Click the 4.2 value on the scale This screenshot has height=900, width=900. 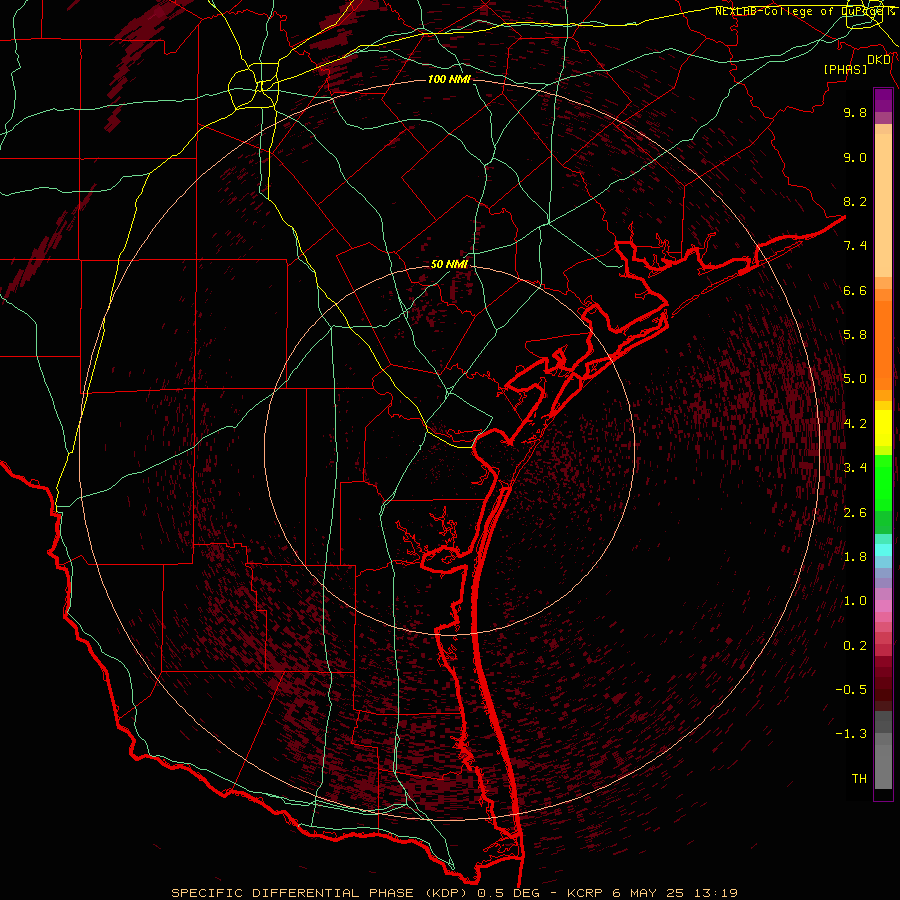pos(855,424)
